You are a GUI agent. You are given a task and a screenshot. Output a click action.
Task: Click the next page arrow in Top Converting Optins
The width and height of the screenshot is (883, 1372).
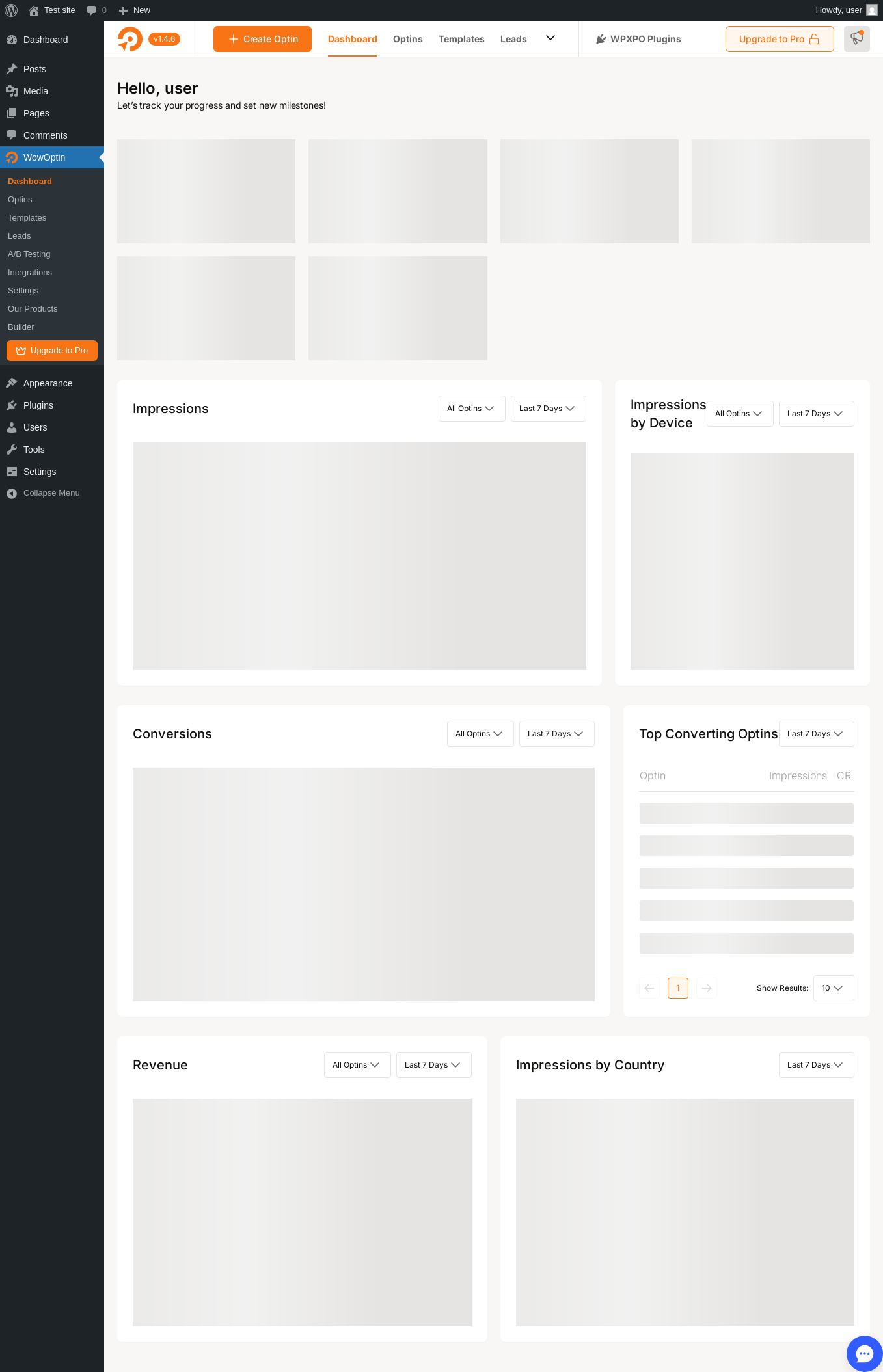pyautogui.click(x=707, y=988)
